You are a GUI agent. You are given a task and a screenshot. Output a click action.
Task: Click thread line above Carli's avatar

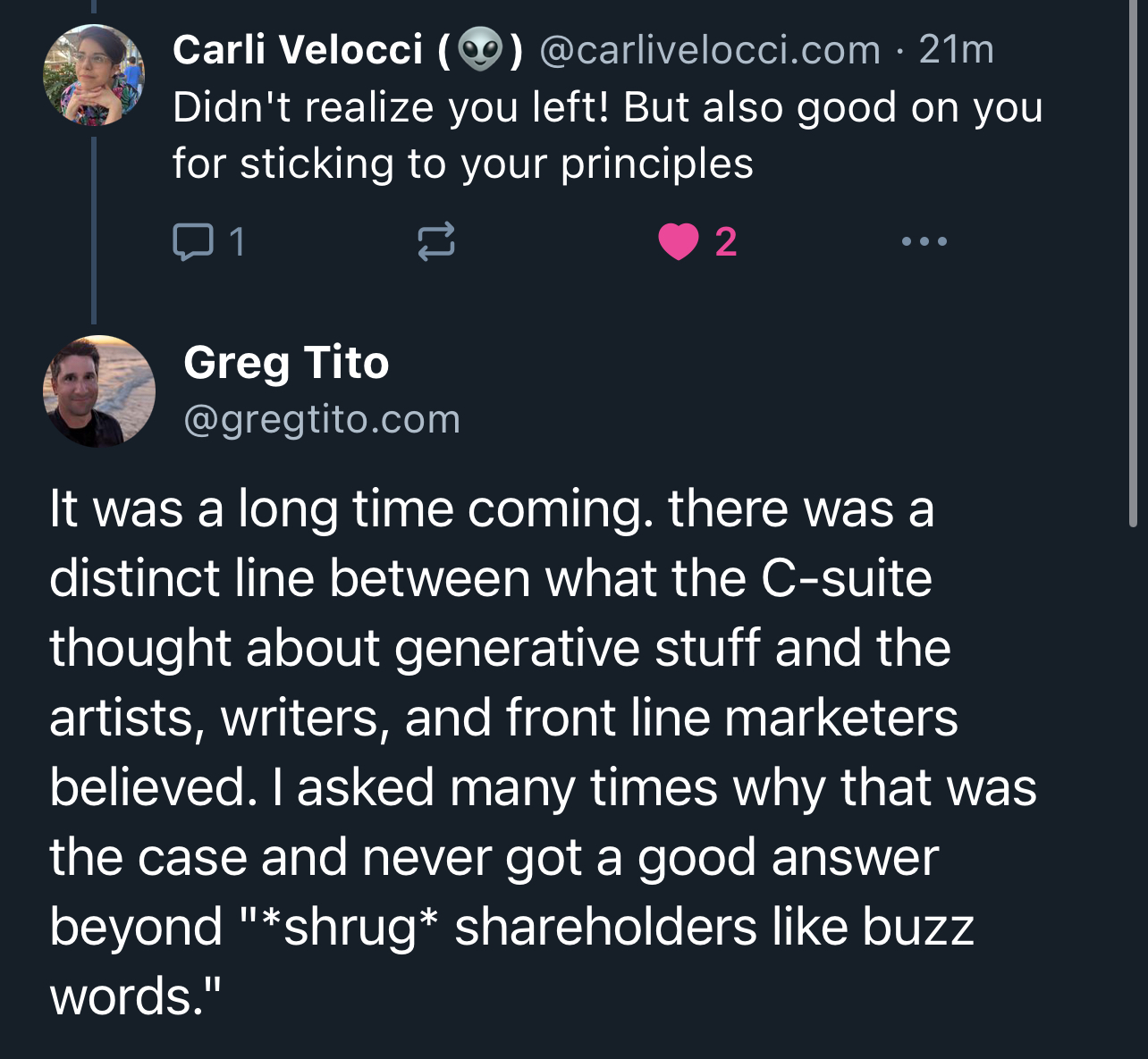click(94, 11)
